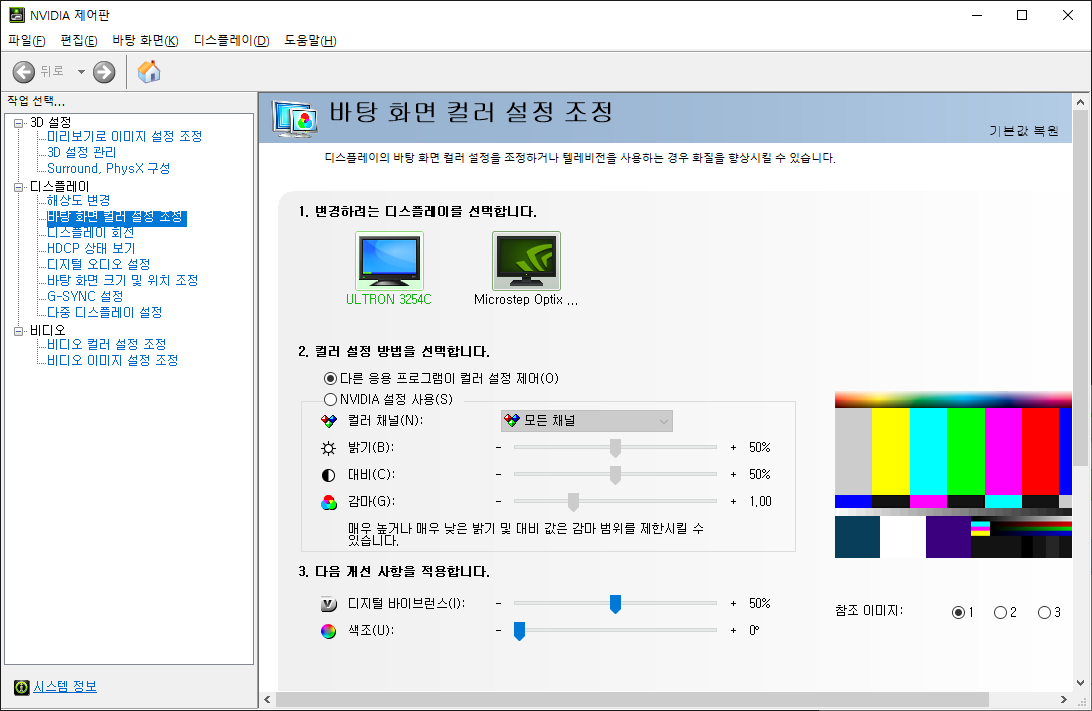The image size is (1092, 711).
Task: Select 다른 응용 프로그램이 컬러 설정 제어 radio
Action: click(x=330, y=379)
